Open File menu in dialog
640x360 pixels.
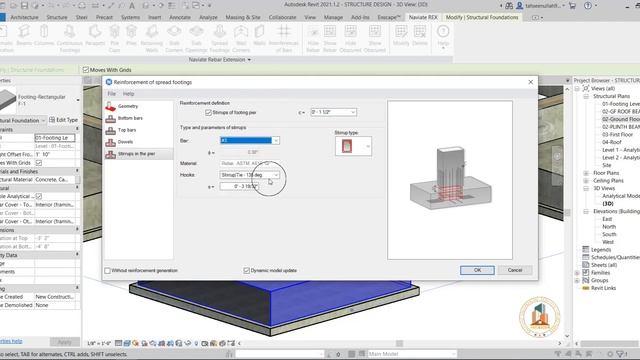[111, 94]
